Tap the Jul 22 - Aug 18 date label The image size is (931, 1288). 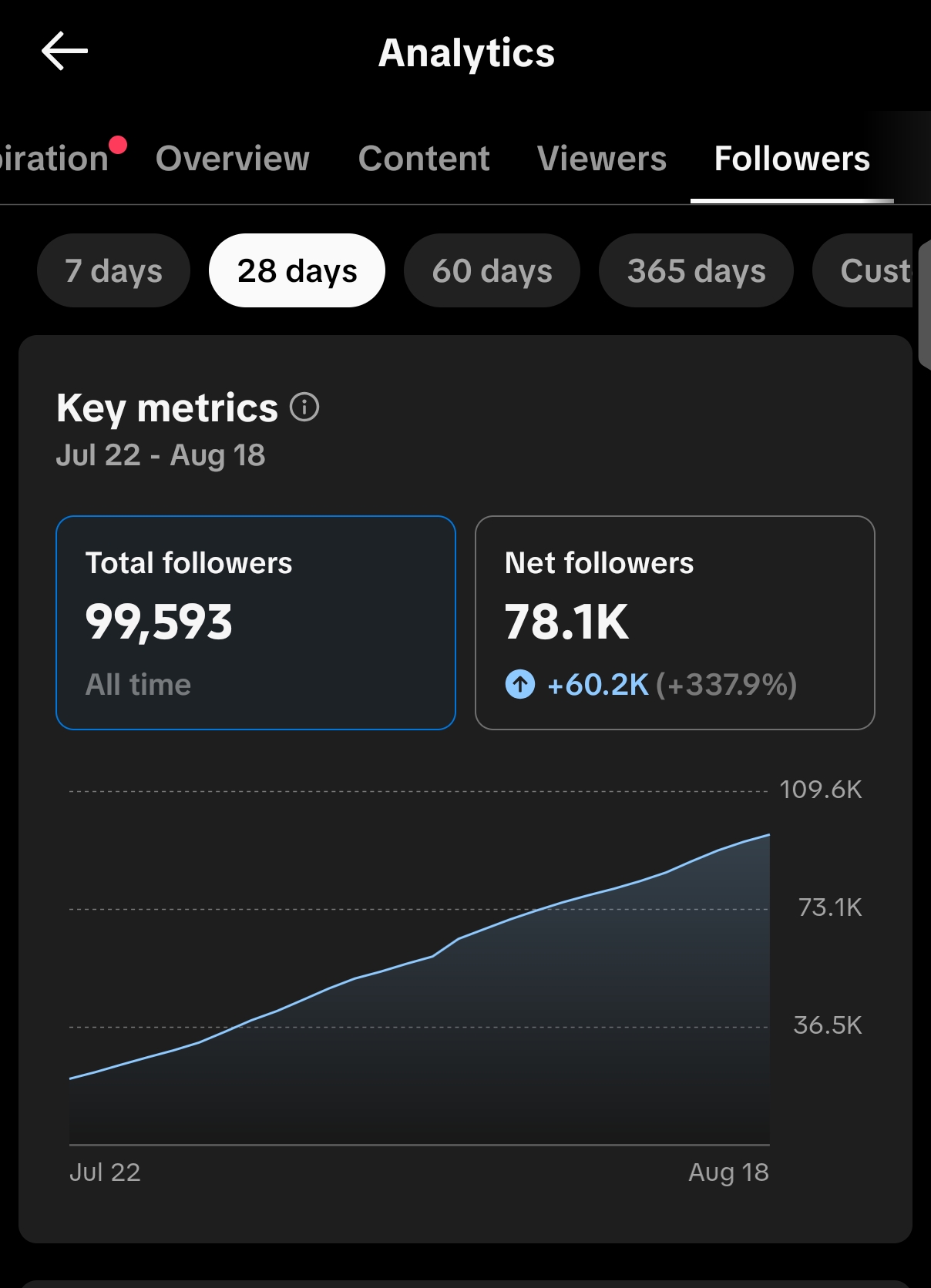coord(160,455)
